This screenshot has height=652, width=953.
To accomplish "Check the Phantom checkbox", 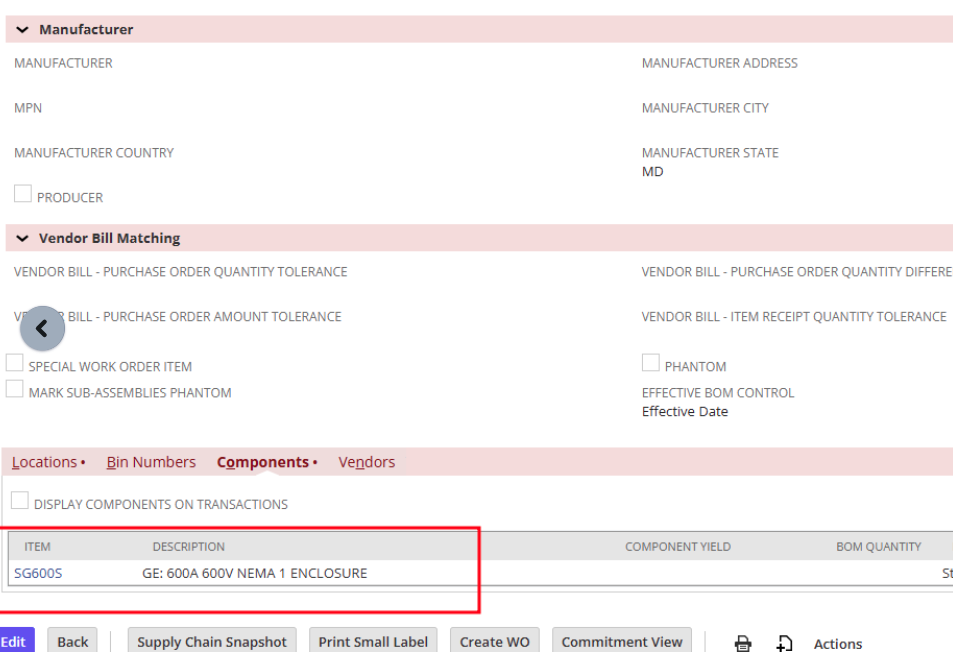I will tap(651, 364).
